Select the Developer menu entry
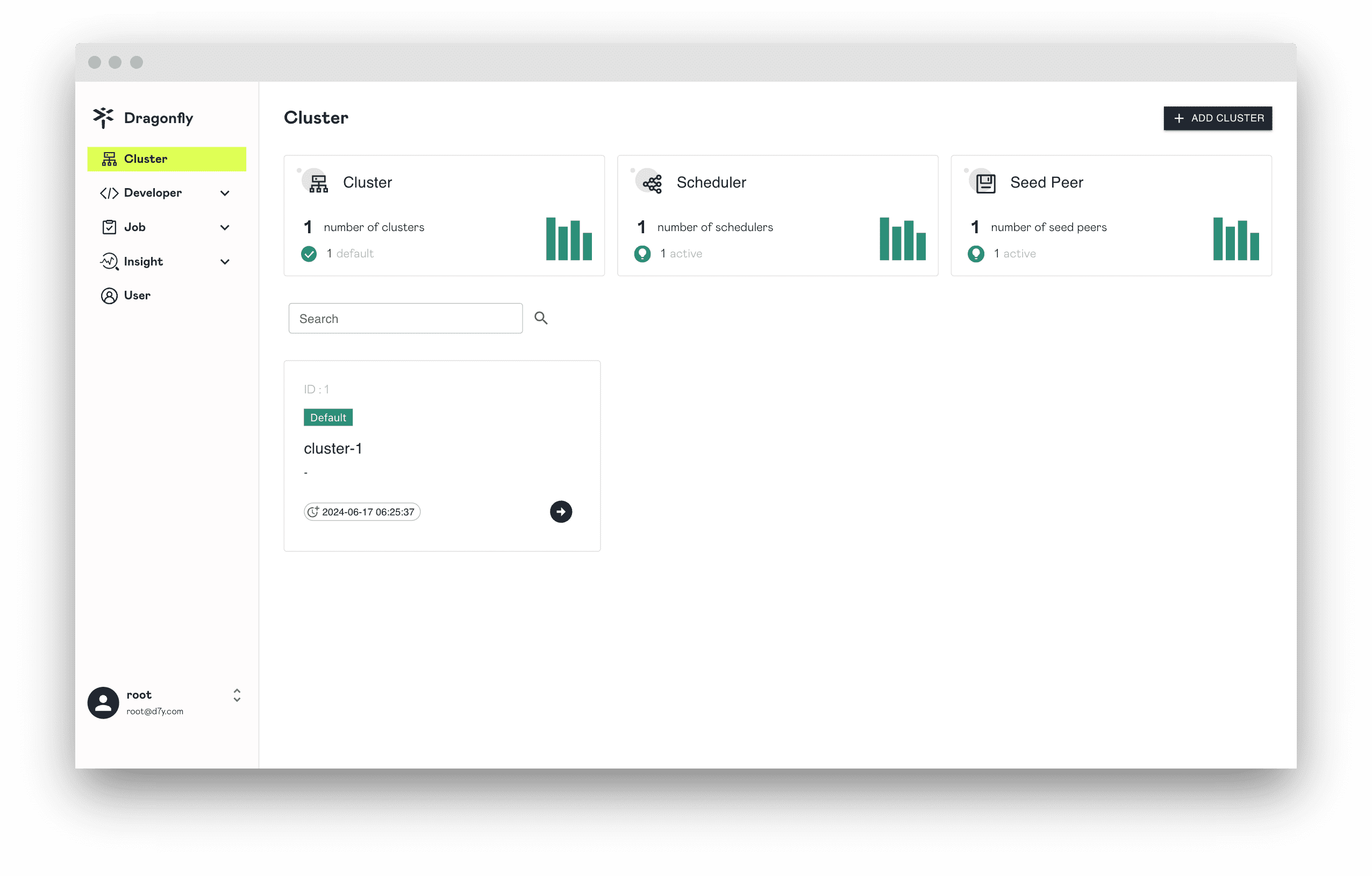The height and width of the screenshot is (876, 1372). pos(166,193)
